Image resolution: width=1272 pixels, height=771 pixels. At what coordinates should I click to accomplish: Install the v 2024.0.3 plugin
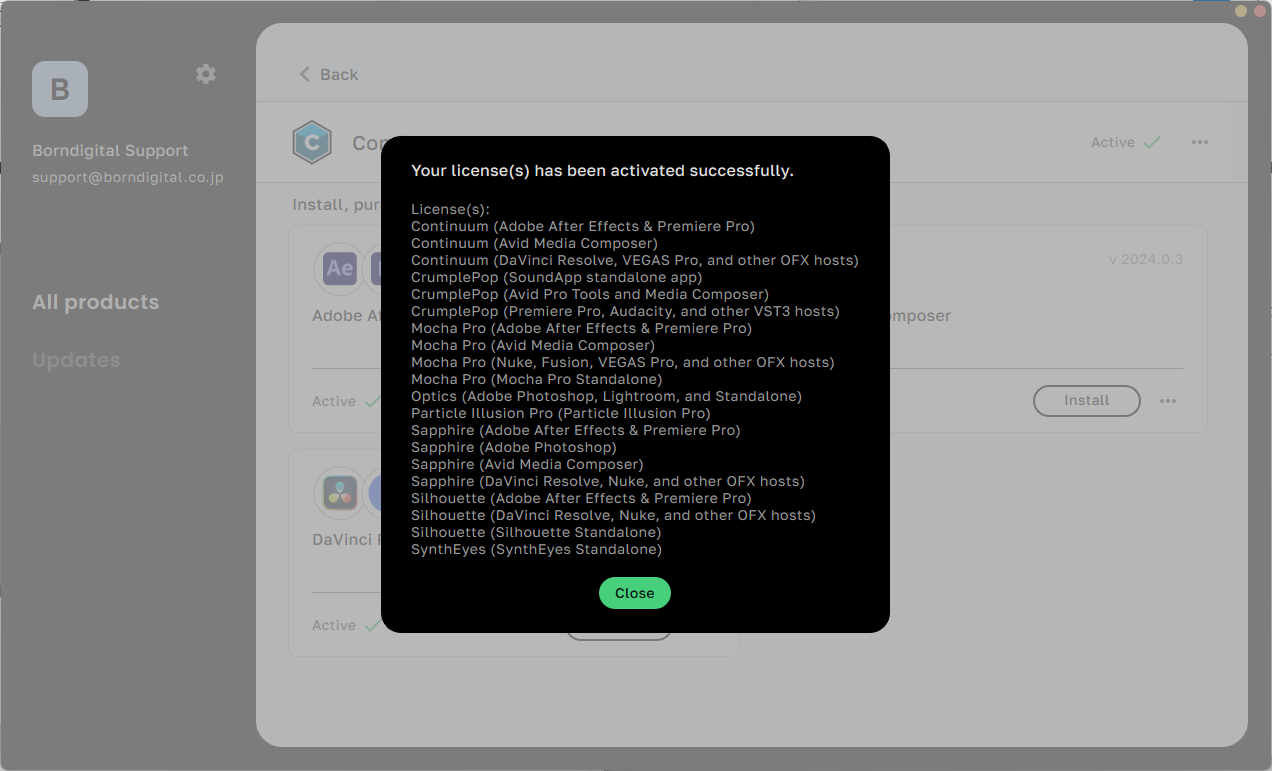pyautogui.click(x=1086, y=401)
